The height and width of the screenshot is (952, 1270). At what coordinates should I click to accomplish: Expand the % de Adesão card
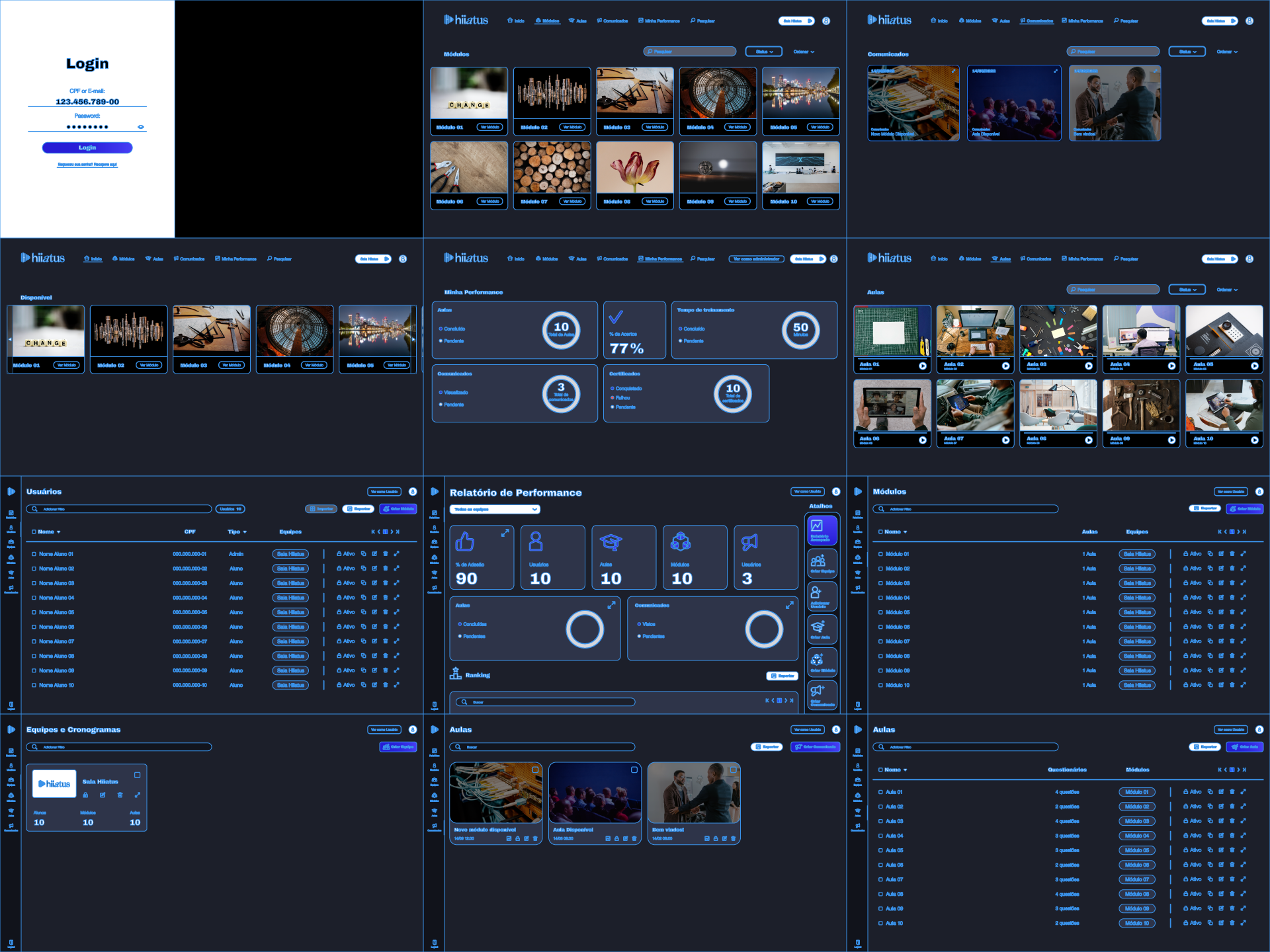point(505,533)
